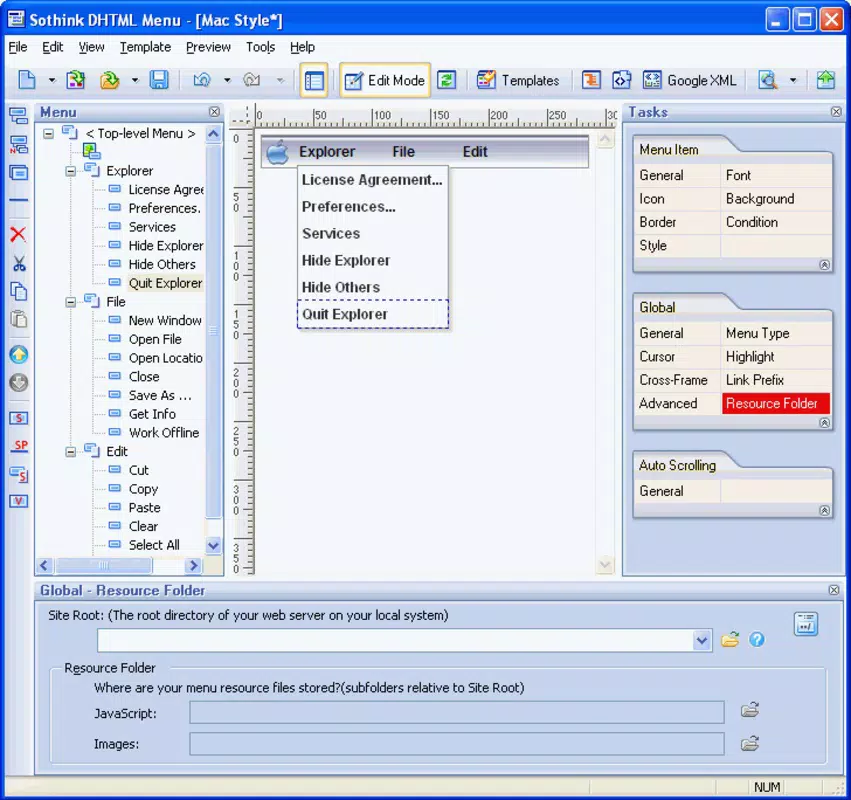Toggle Edit Mode button
The width and height of the screenshot is (851, 800).
point(385,80)
